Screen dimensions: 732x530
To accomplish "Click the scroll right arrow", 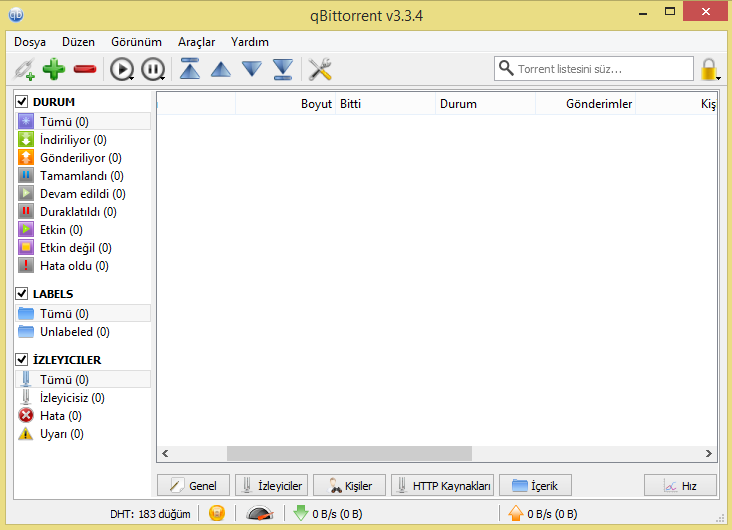I will (x=709, y=453).
